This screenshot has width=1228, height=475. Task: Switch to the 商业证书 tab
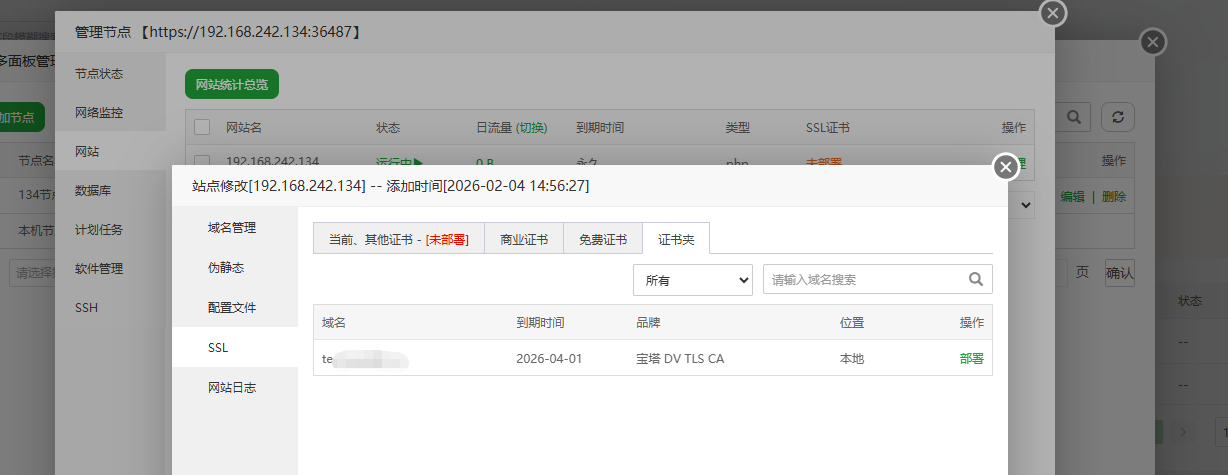pyautogui.click(x=524, y=239)
